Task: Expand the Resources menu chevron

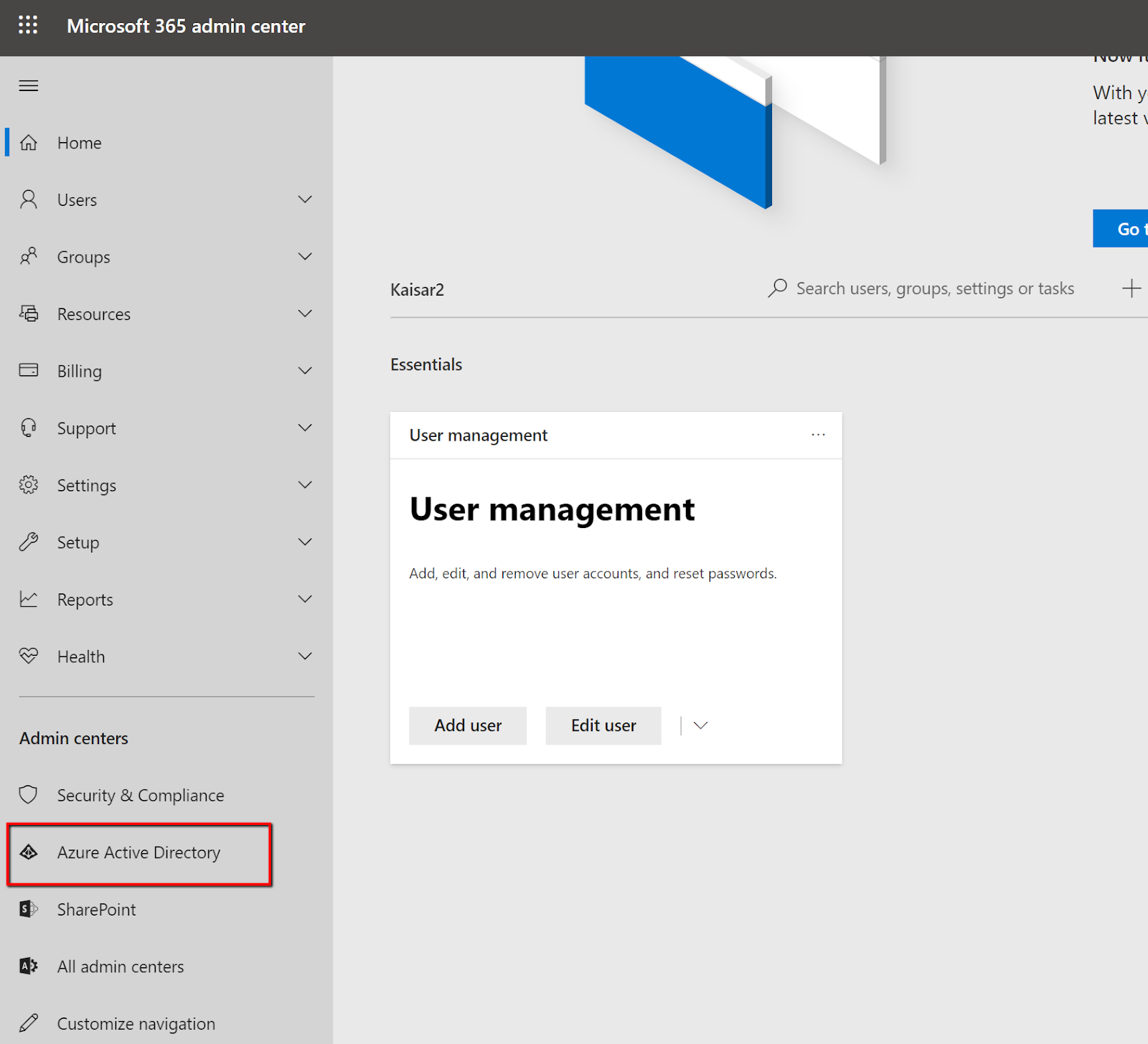Action: tap(305, 314)
